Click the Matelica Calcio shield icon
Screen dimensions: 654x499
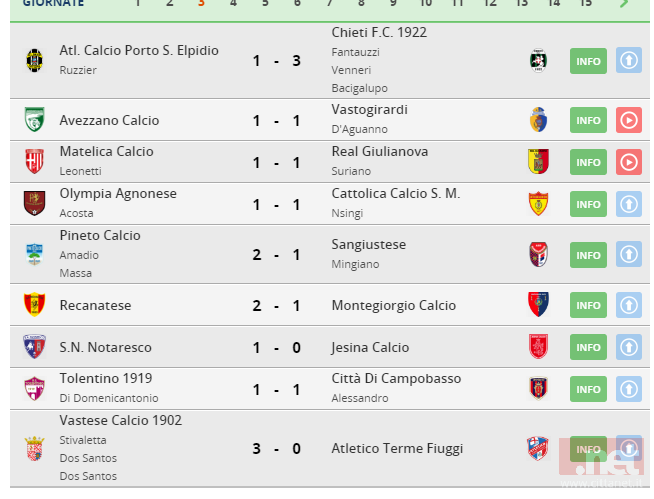35,162
